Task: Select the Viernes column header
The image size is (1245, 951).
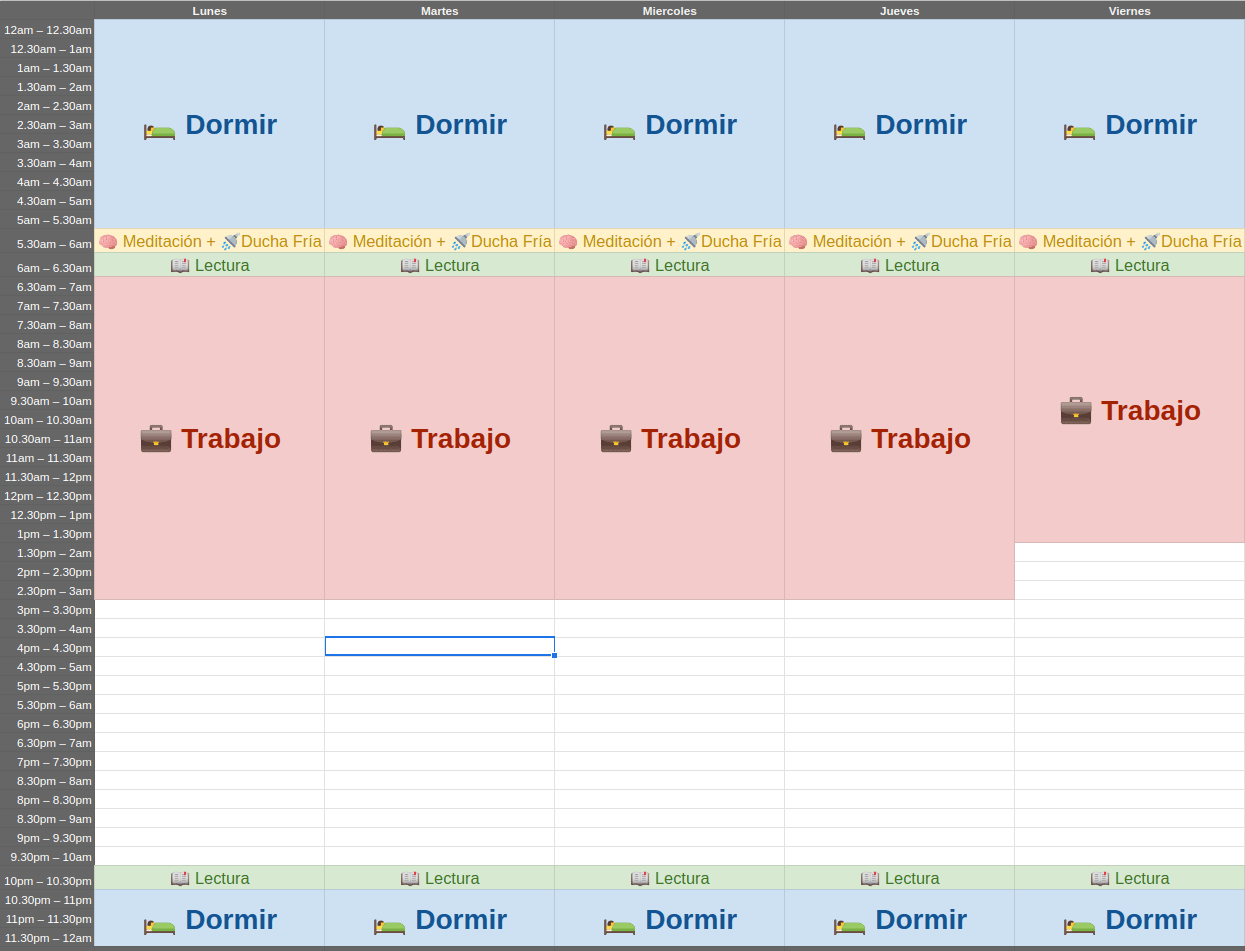Action: (1129, 11)
